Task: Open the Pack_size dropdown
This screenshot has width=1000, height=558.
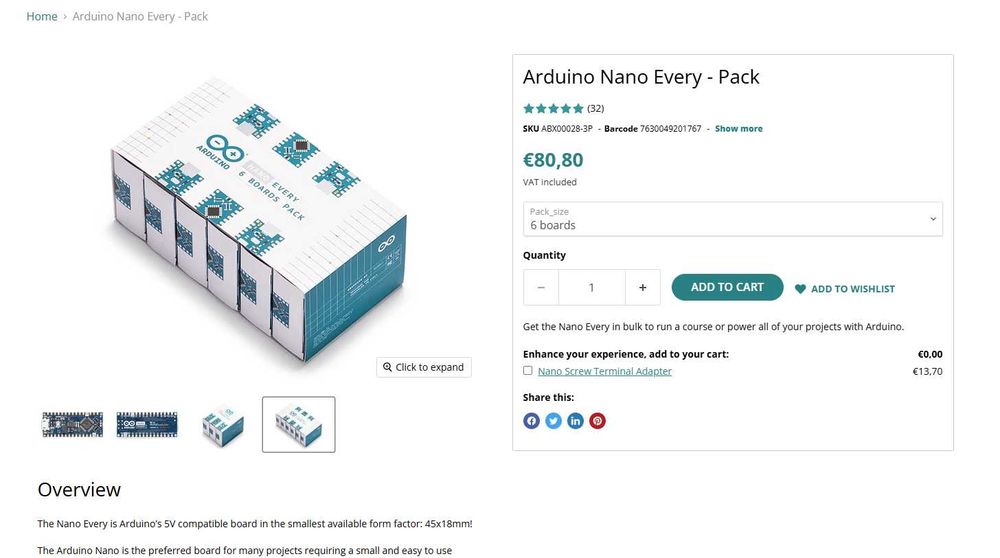Action: [x=732, y=219]
